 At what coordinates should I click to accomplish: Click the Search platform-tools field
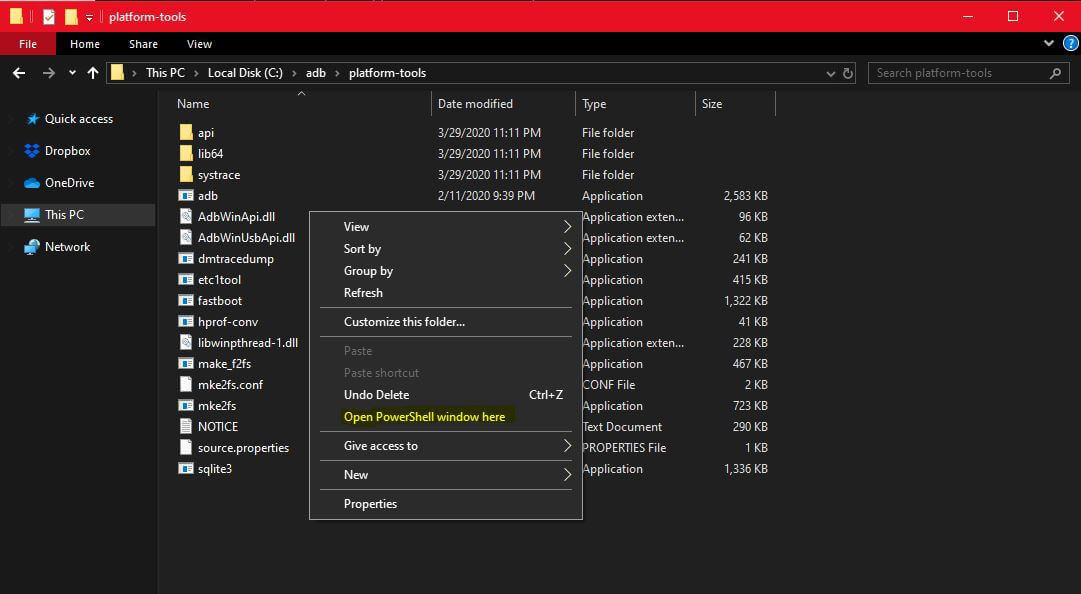point(968,73)
